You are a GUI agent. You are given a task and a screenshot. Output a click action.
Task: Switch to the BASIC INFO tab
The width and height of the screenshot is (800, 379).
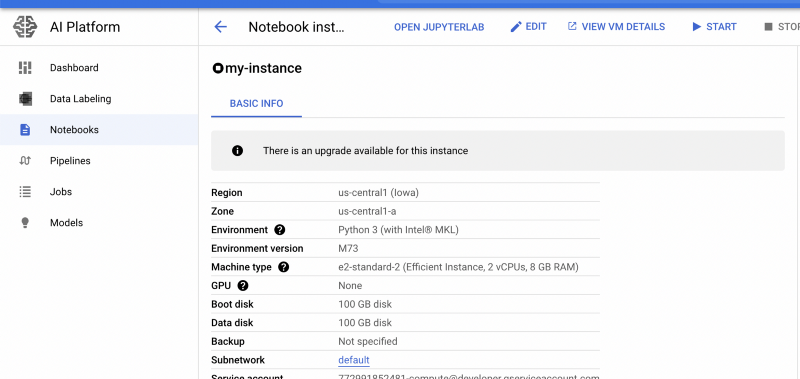click(256, 104)
